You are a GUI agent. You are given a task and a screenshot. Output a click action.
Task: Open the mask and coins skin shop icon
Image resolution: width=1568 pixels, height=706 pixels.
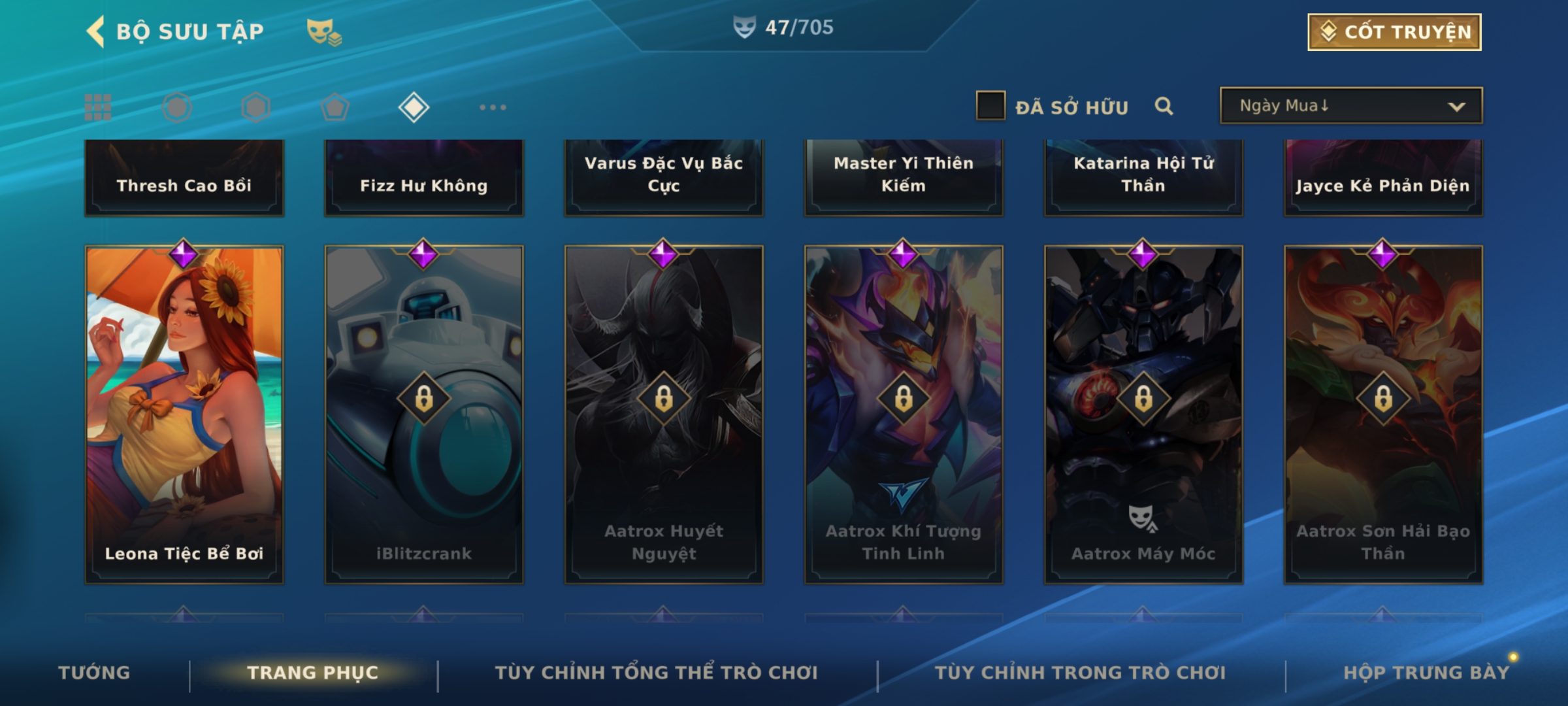click(324, 31)
